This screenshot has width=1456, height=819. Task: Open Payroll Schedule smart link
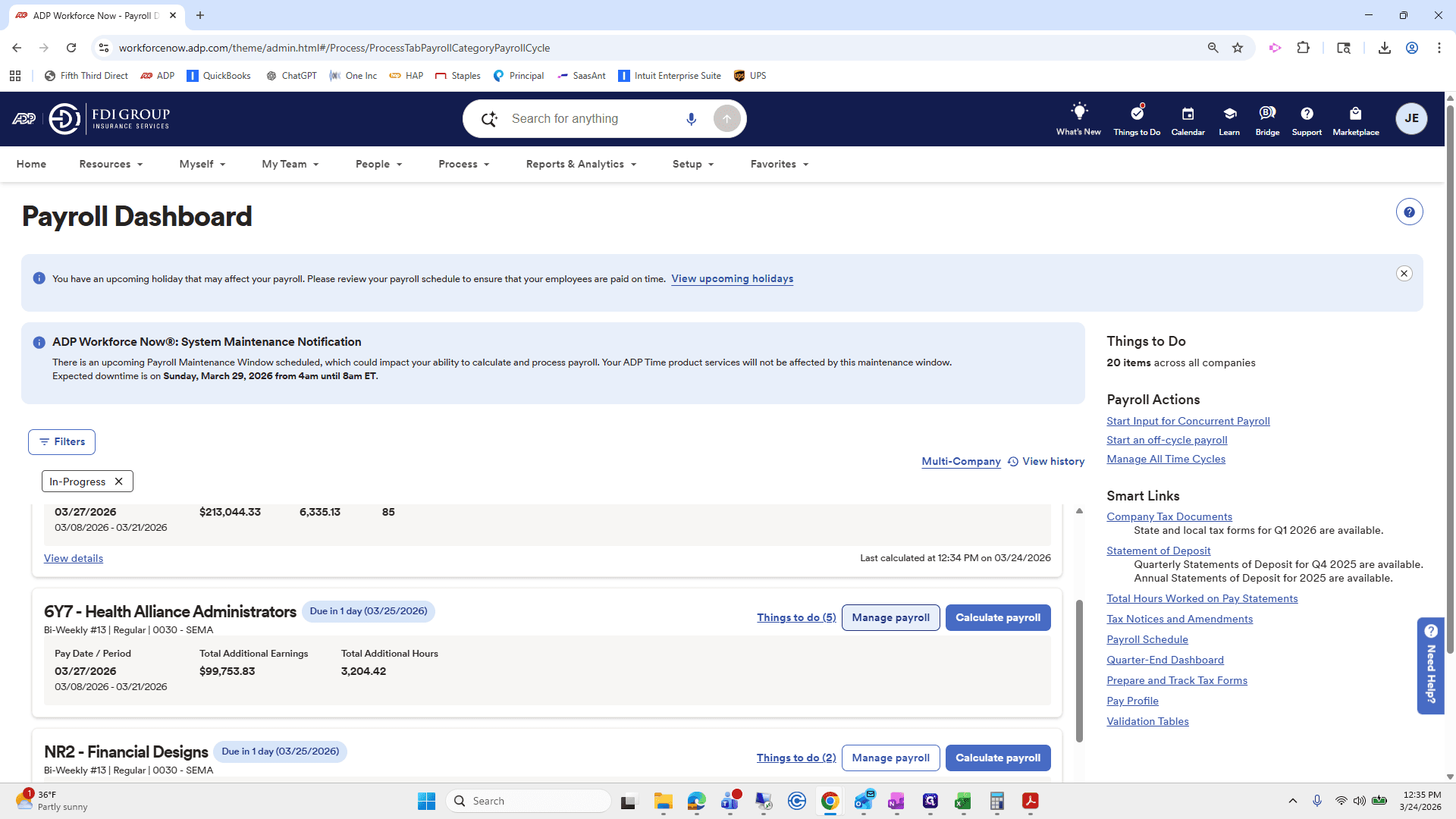click(x=1147, y=639)
